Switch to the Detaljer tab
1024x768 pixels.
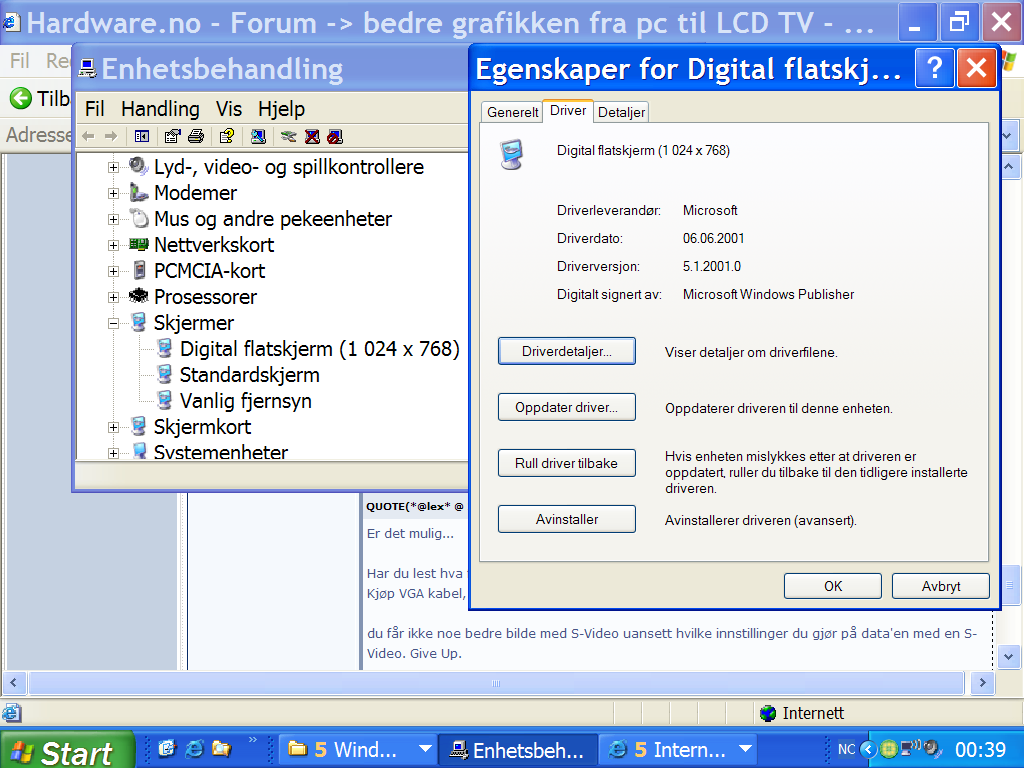tap(621, 112)
